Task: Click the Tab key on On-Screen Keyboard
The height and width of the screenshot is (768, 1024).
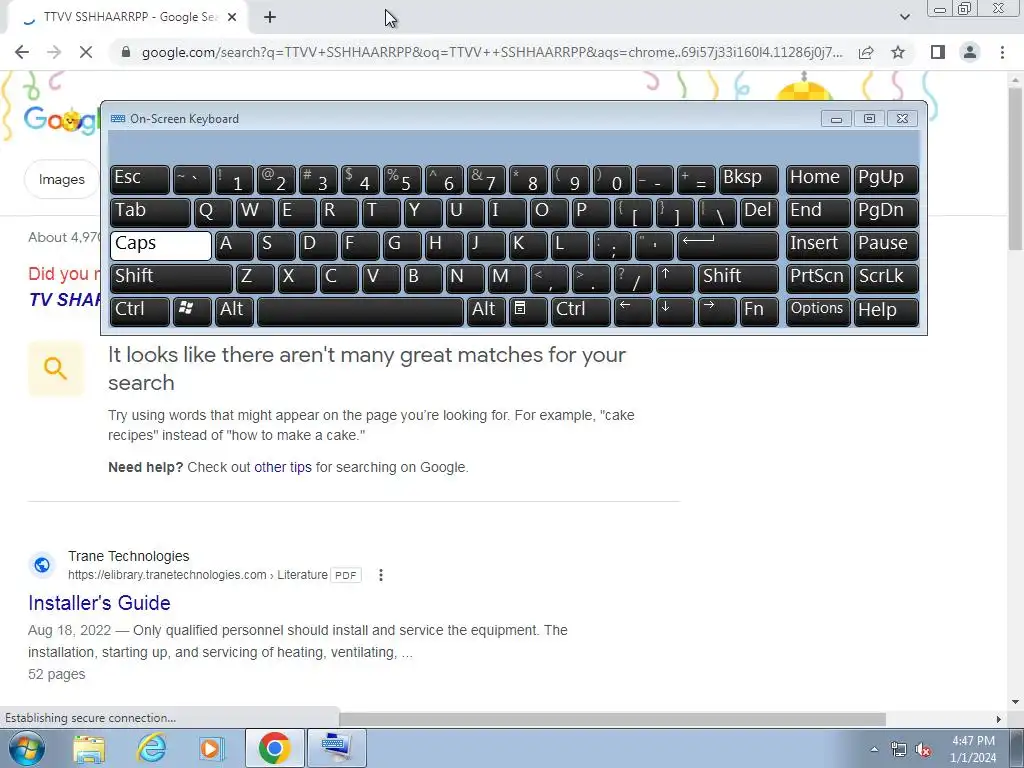Action: [150, 212]
